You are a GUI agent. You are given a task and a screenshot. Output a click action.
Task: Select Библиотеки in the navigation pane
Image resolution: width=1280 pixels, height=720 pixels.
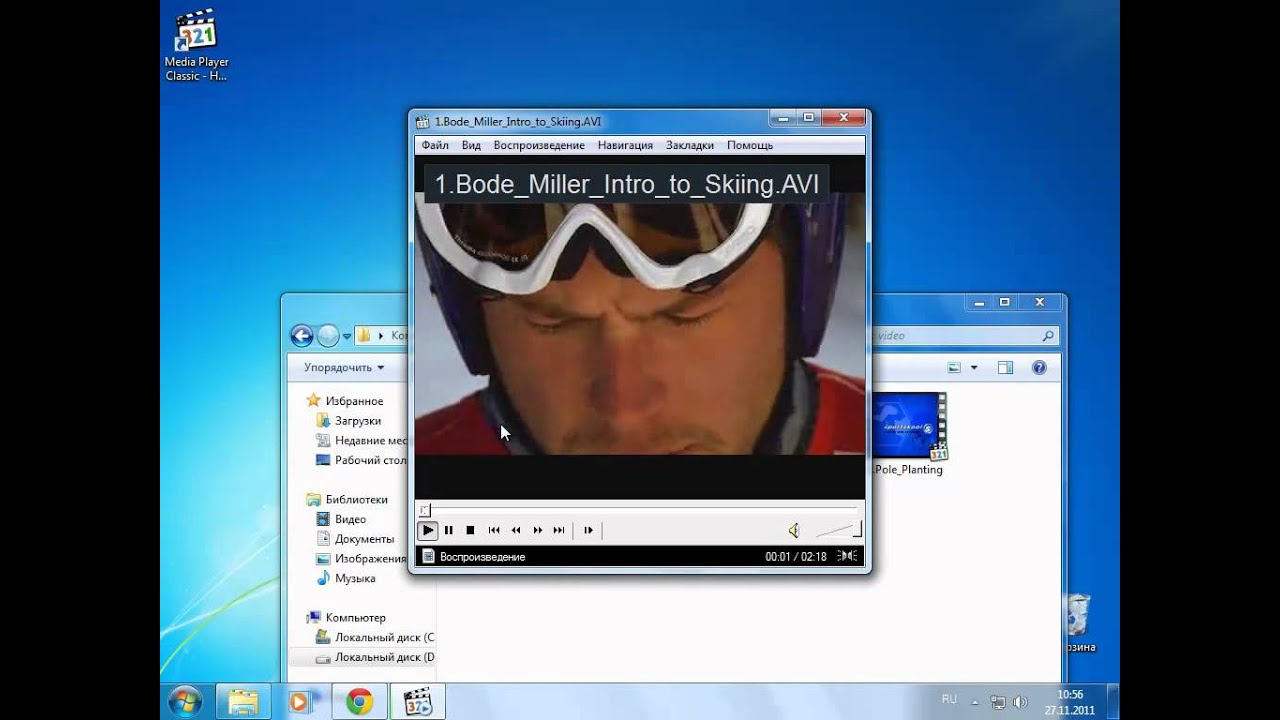point(348,499)
